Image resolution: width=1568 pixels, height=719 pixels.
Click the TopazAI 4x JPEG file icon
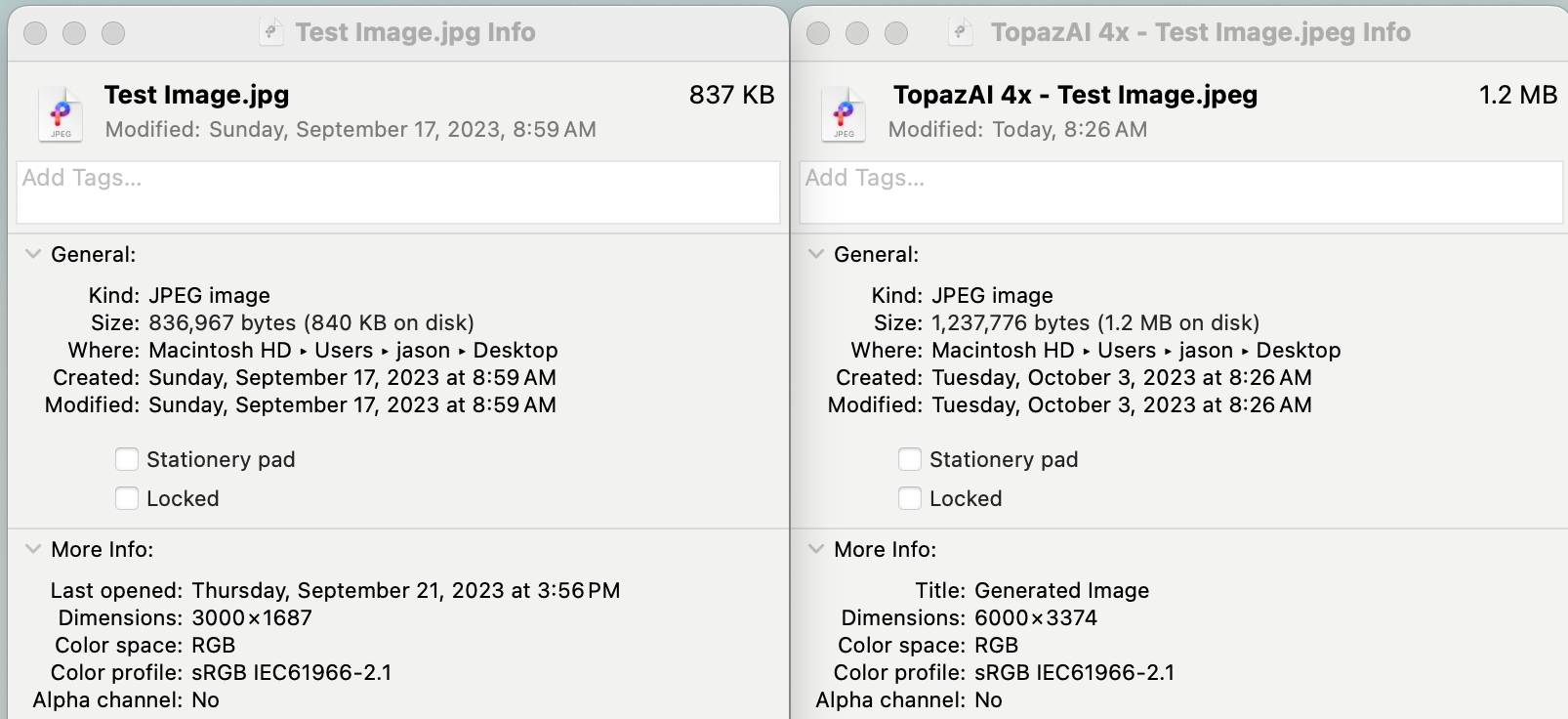pos(844,114)
